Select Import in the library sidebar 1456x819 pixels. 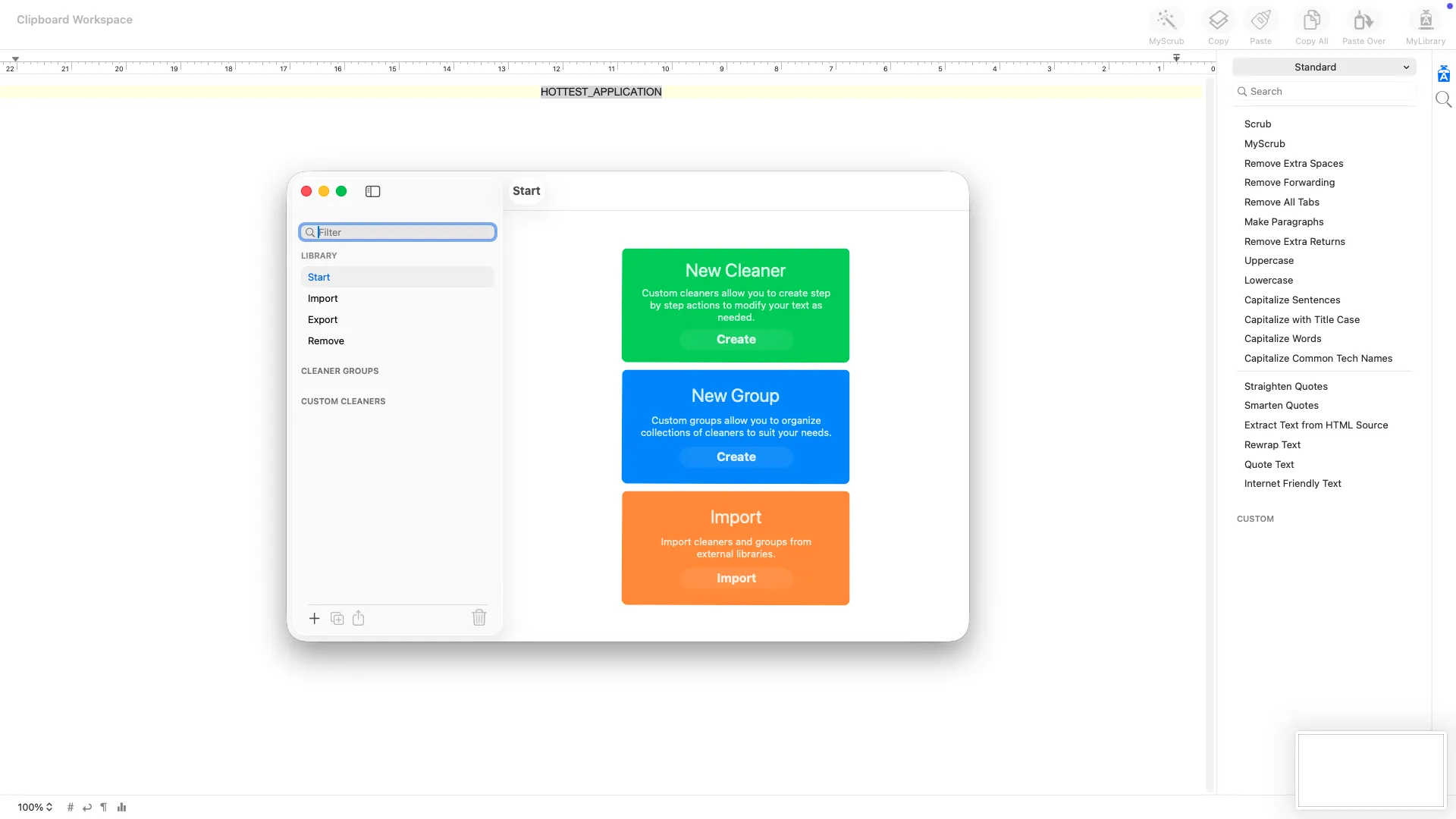tap(323, 299)
